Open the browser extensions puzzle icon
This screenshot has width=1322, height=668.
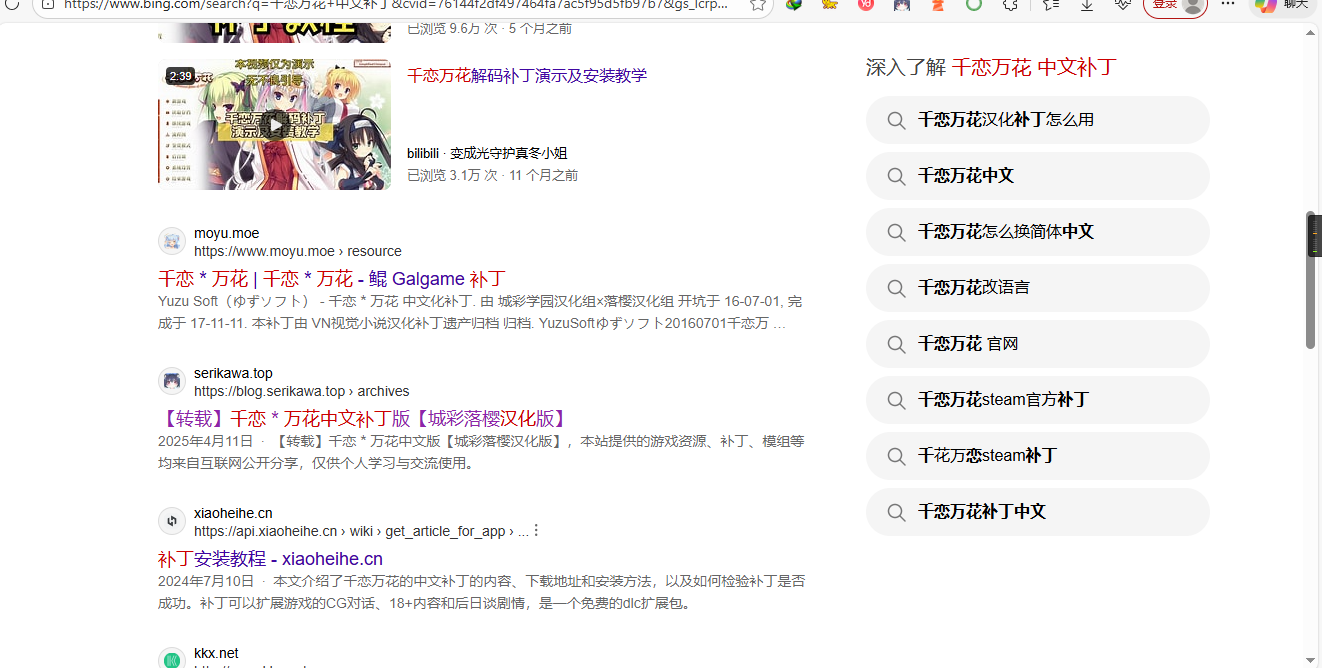[x=1010, y=5]
